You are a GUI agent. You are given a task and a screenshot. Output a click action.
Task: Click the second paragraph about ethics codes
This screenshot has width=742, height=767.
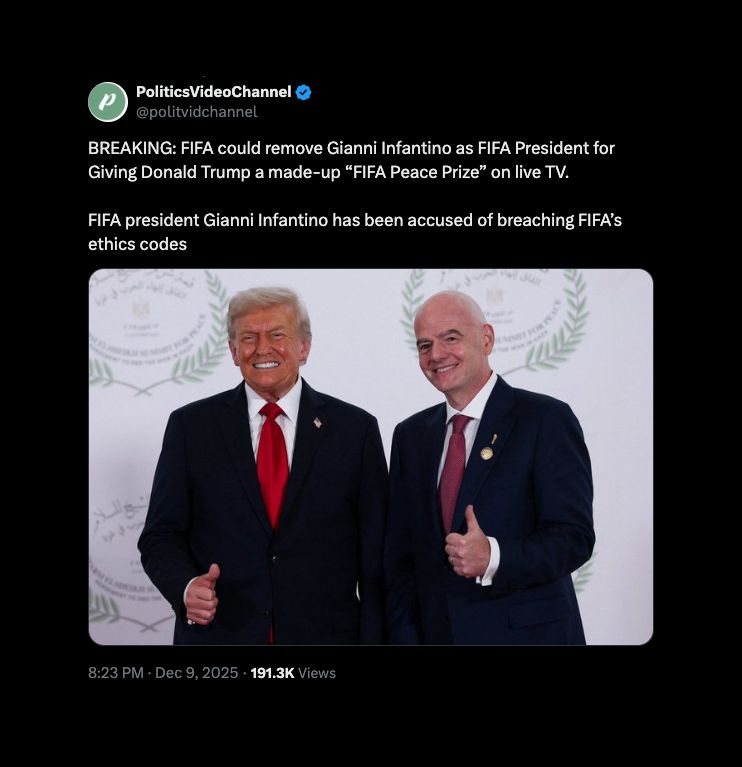[355, 232]
